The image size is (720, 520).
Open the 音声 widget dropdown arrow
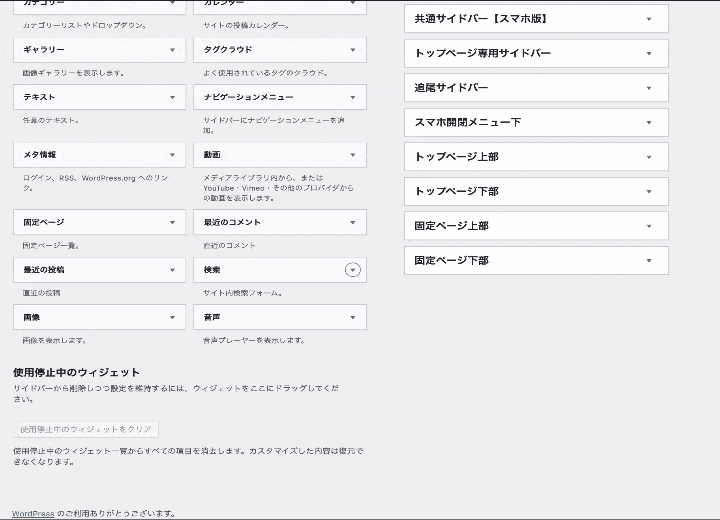[353, 317]
